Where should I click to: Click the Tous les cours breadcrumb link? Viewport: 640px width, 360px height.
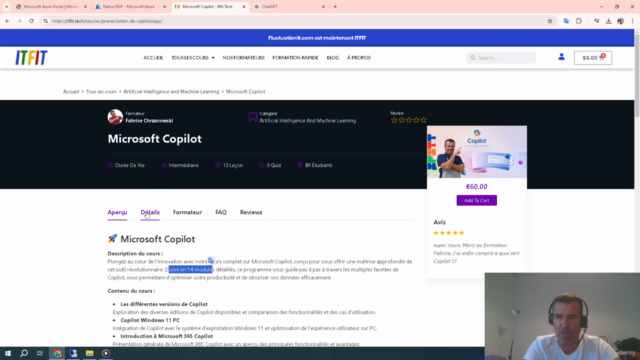point(101,91)
